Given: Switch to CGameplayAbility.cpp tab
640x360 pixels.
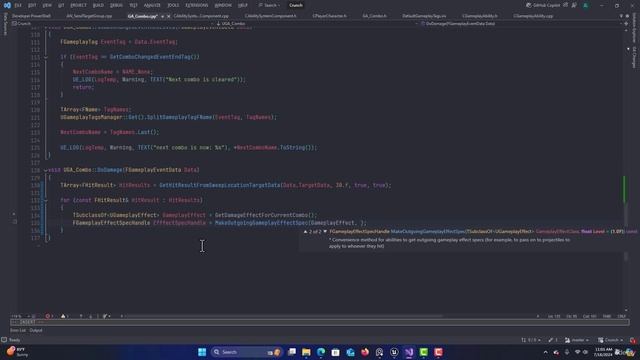Looking at the screenshot, I should coord(533,16).
